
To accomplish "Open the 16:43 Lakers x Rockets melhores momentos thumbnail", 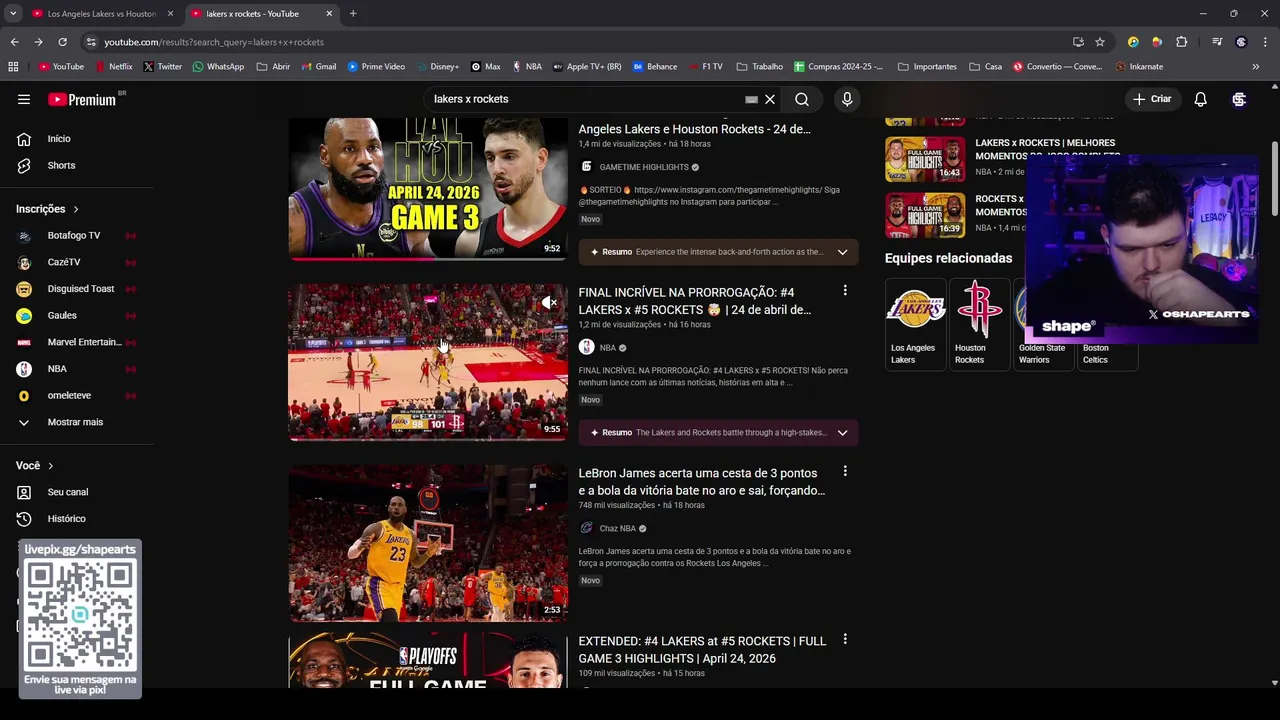I will coord(925,158).
